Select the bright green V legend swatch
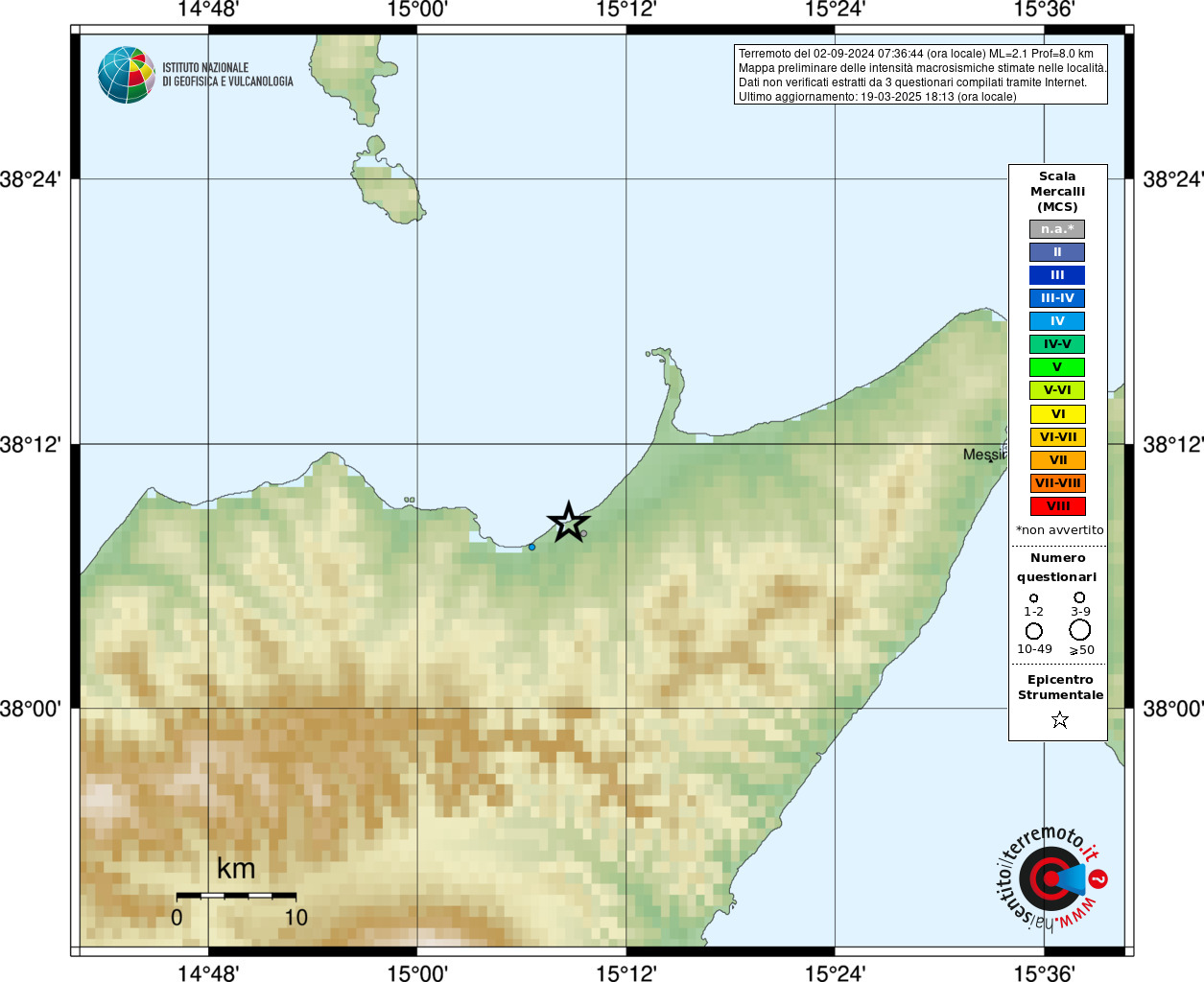The image size is (1204, 982). coord(1057,367)
